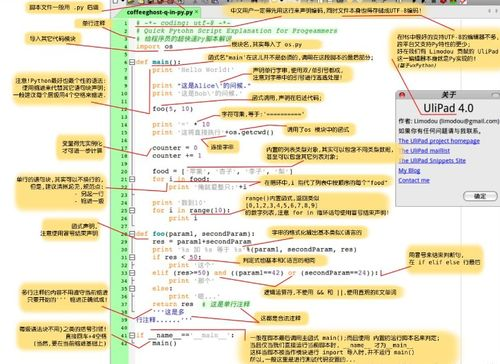Click the 'if res < 50:' line
The width and height of the screenshot is (500, 364).
pos(177,257)
